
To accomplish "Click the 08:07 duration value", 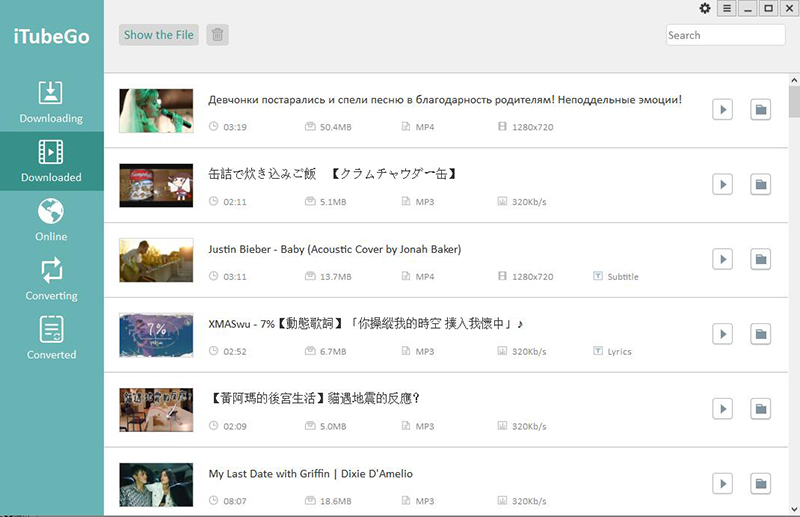I will (235, 501).
